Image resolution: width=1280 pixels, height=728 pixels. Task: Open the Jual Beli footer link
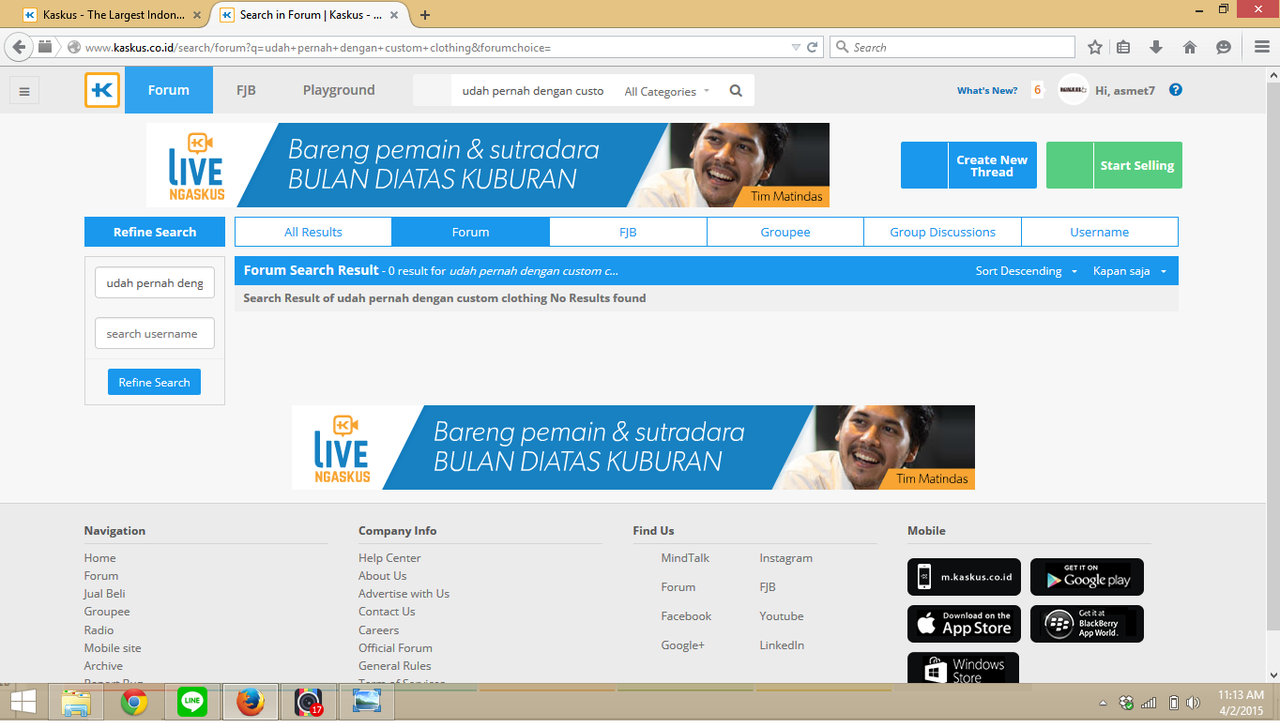[105, 594]
